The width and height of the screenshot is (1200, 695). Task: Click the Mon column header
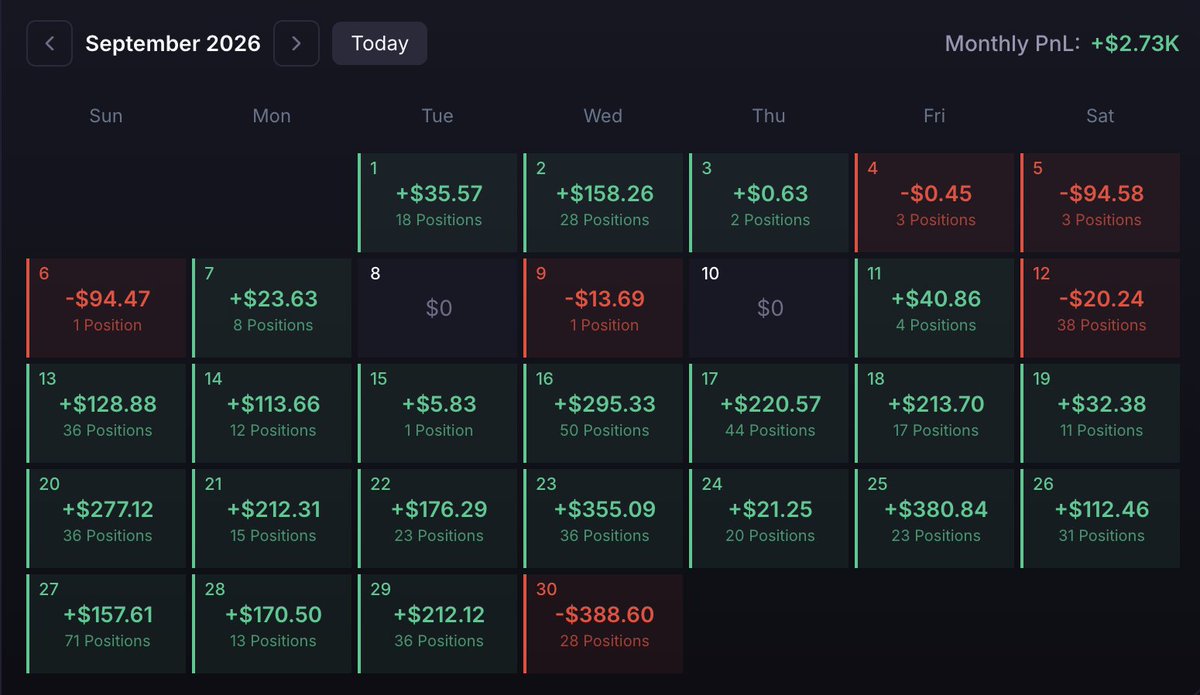click(x=272, y=116)
